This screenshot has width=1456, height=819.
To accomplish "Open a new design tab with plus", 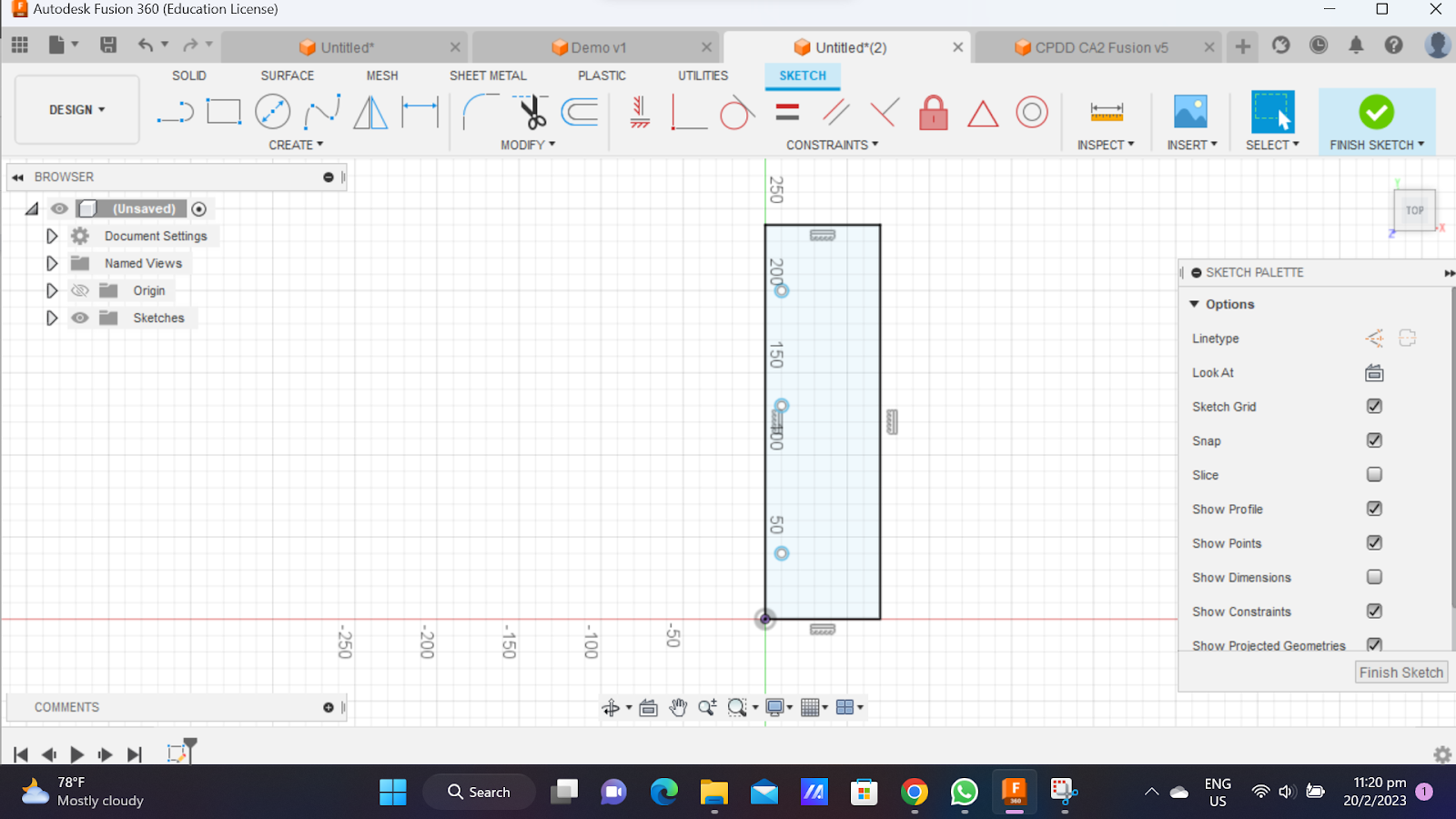I will [1242, 46].
